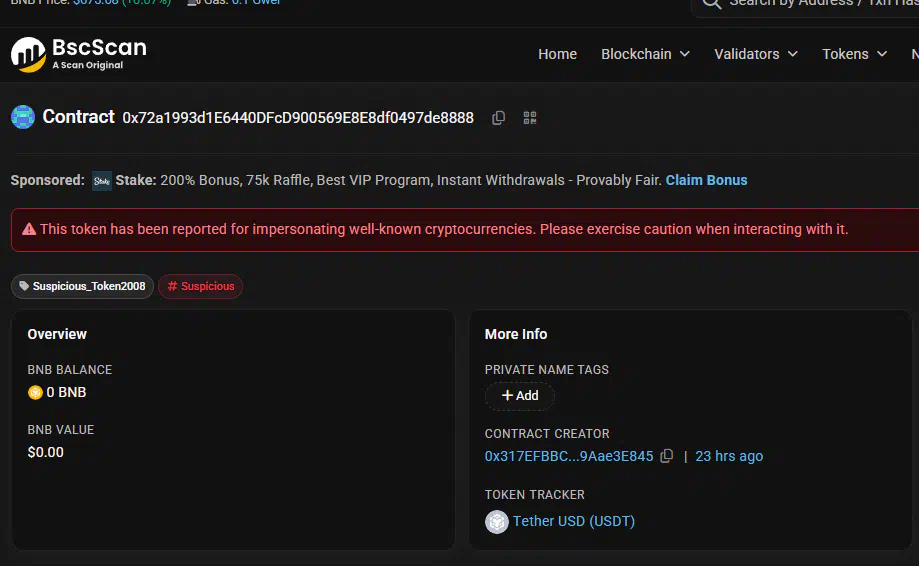This screenshot has height=566, width=919.
Task: Go to the Home page
Action: pos(557,54)
